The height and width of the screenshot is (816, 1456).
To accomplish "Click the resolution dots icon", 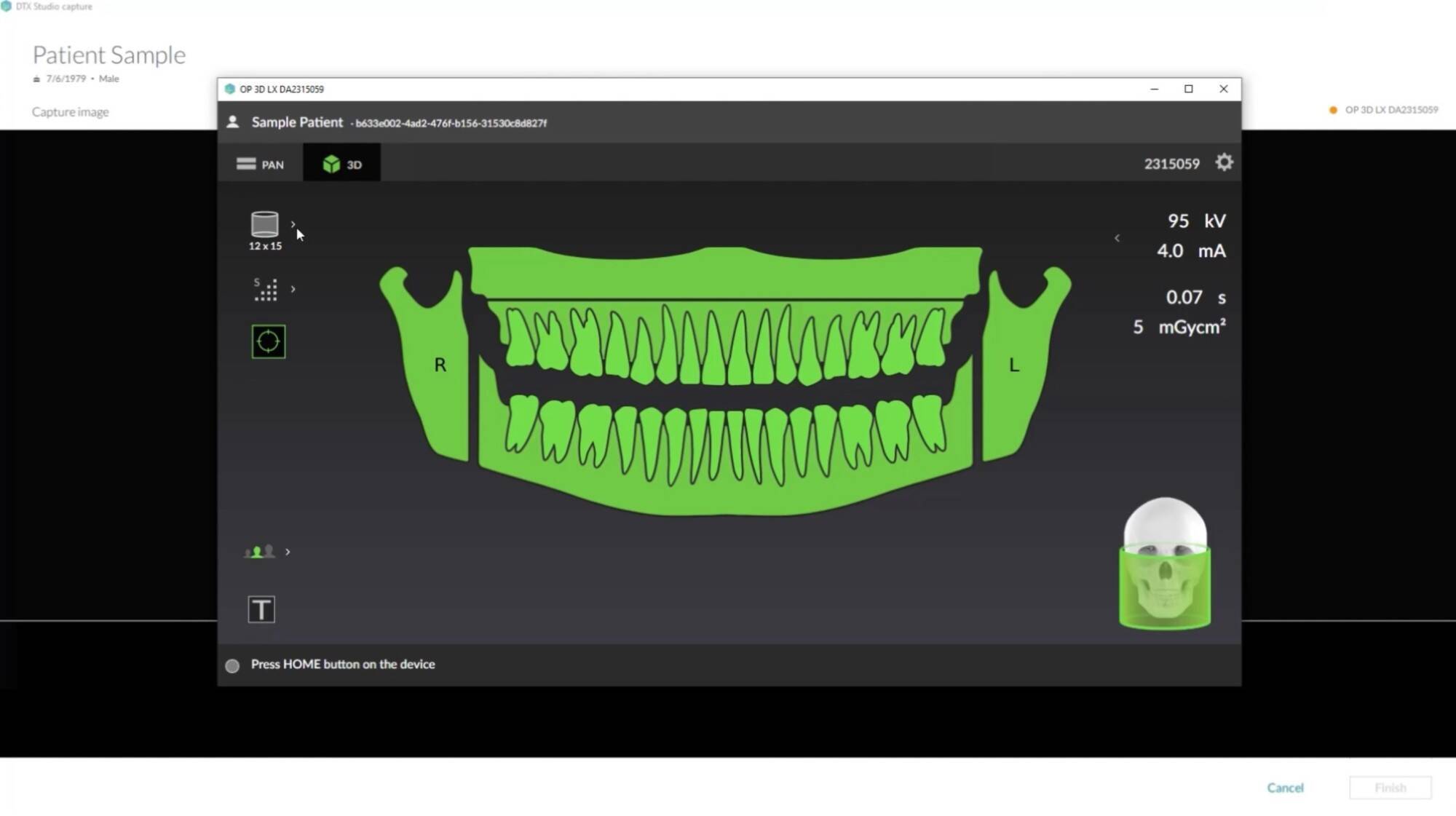I will 265,290.
